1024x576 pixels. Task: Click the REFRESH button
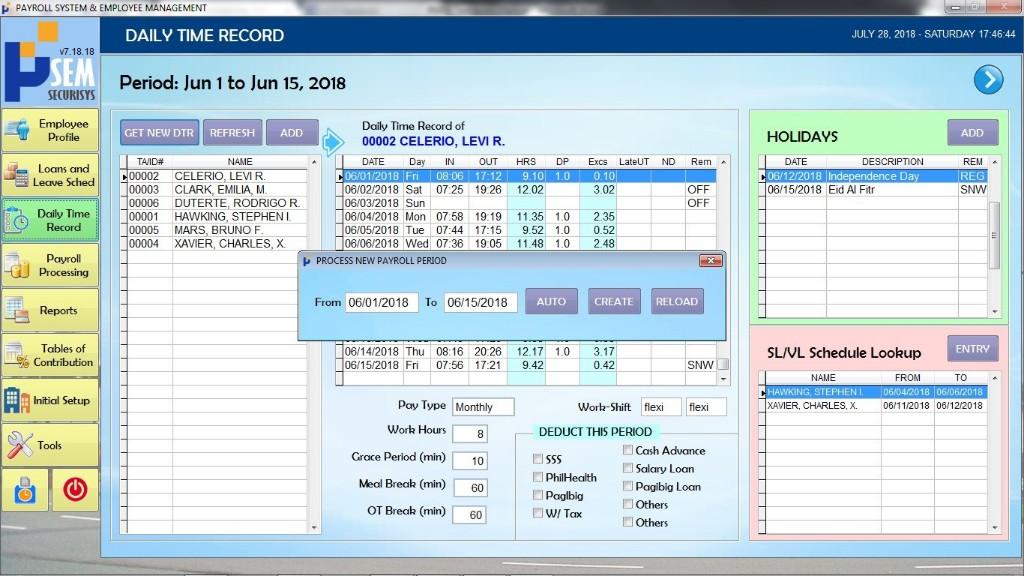[232, 133]
